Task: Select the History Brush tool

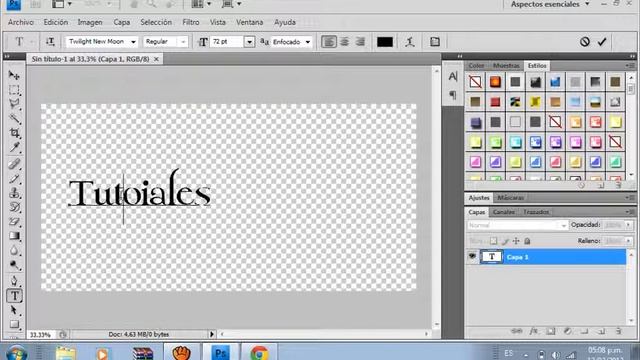Action: point(14,207)
